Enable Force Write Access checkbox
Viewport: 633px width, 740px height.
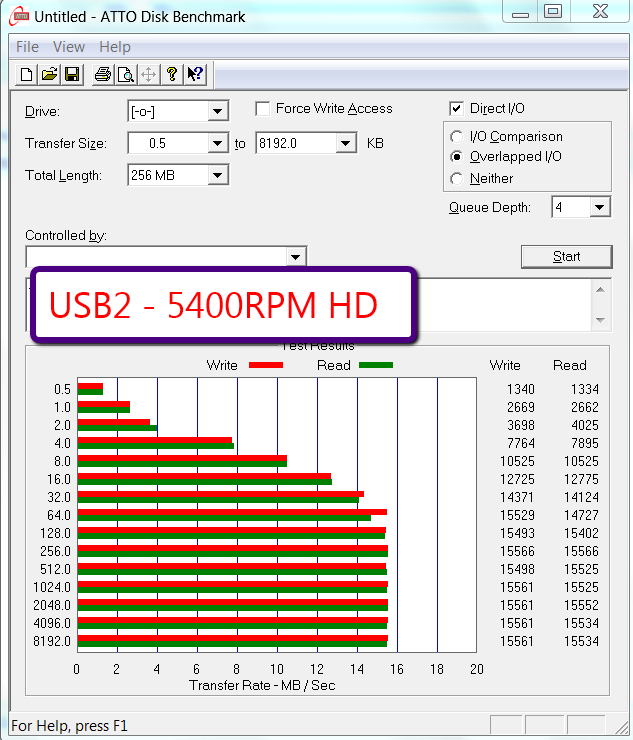262,109
